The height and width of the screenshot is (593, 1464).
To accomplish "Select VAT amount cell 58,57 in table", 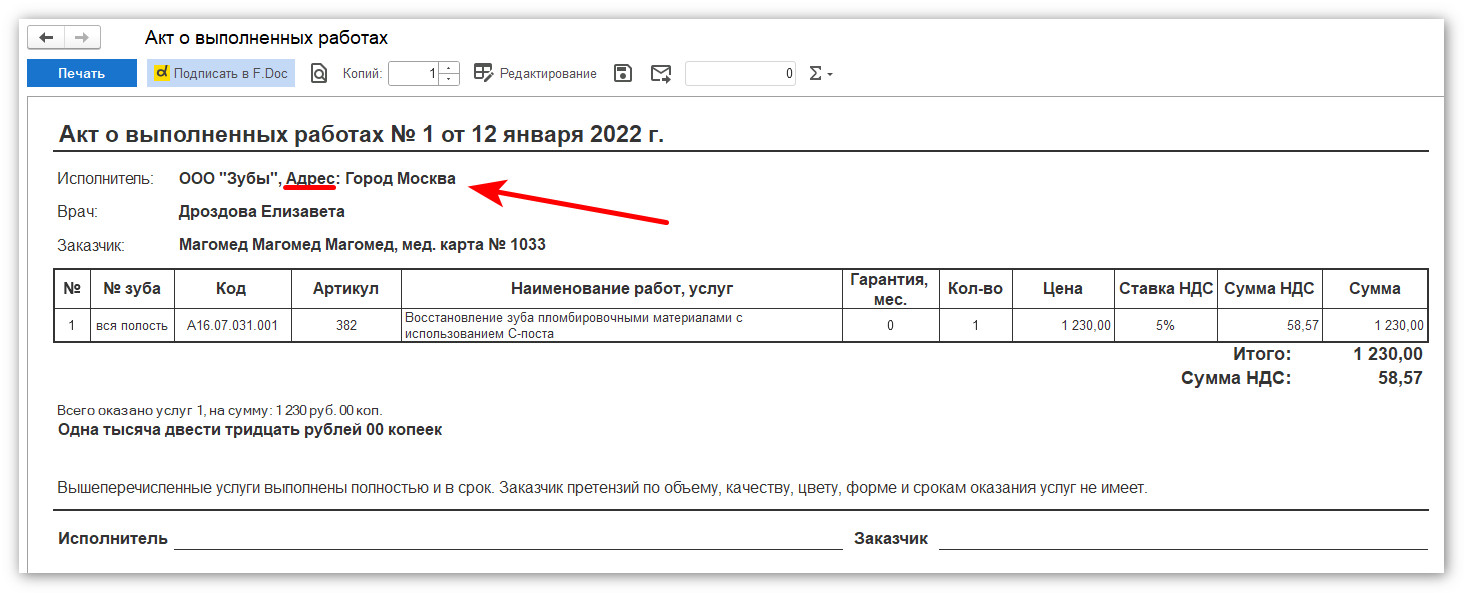I will [x=1270, y=325].
